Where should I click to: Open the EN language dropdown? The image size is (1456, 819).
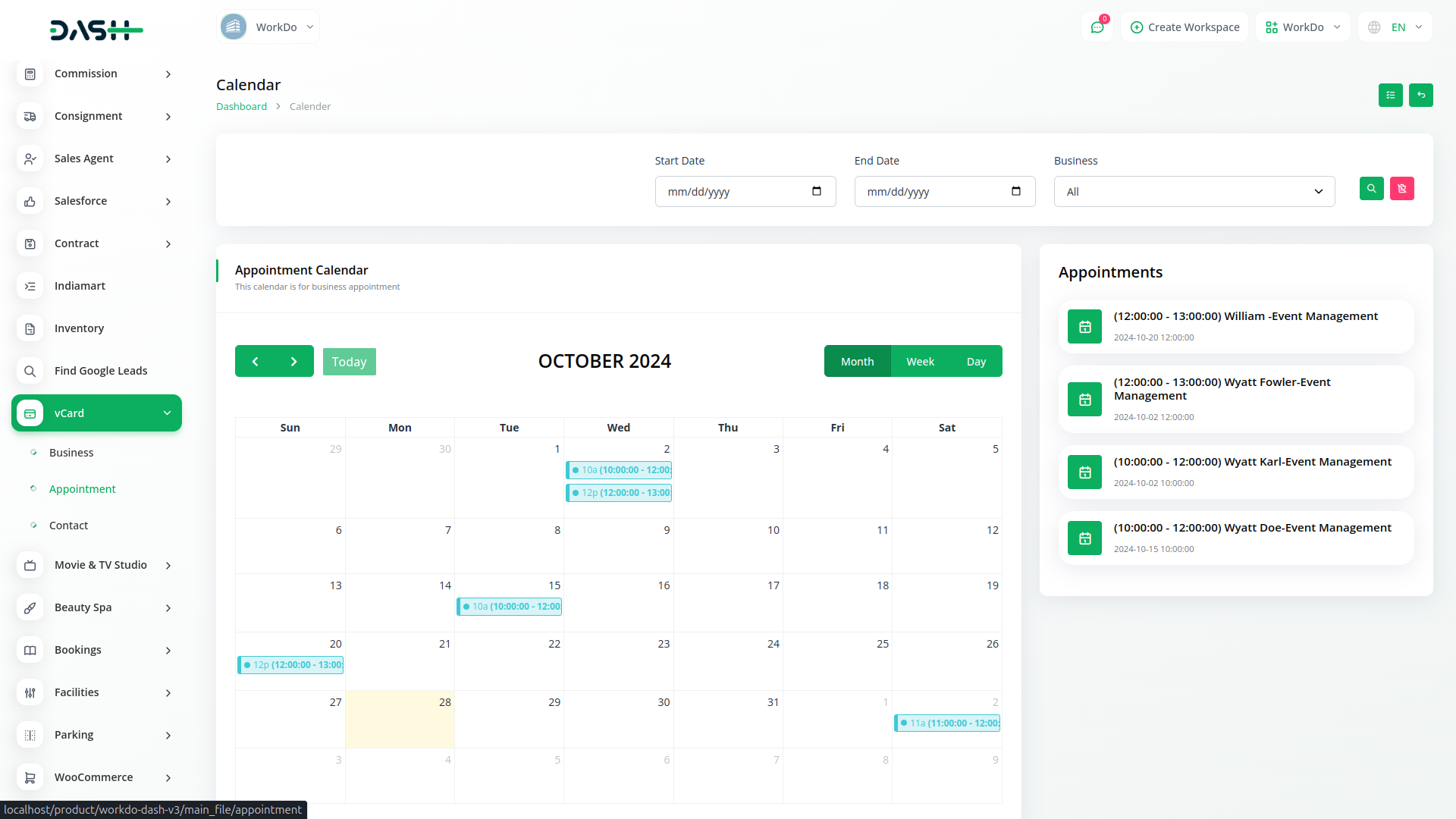[x=1396, y=27]
